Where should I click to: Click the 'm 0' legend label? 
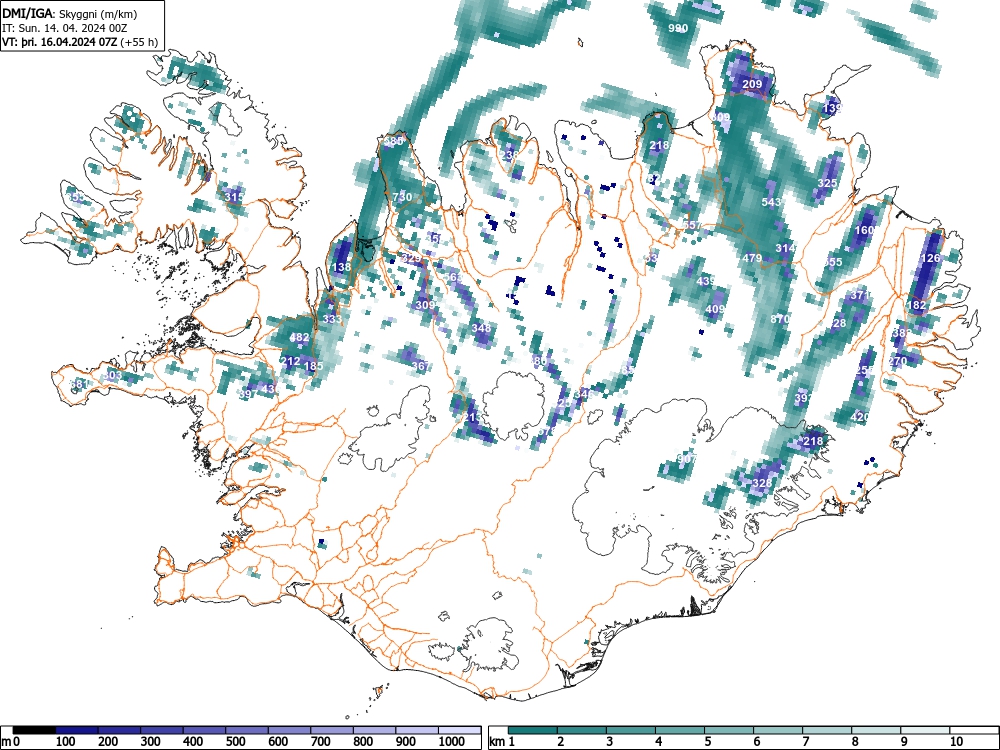point(12,742)
